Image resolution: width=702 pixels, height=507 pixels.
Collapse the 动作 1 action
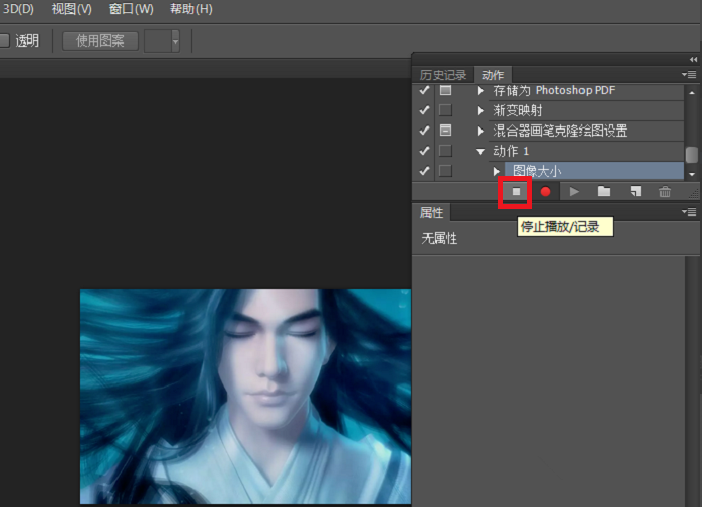click(480, 152)
